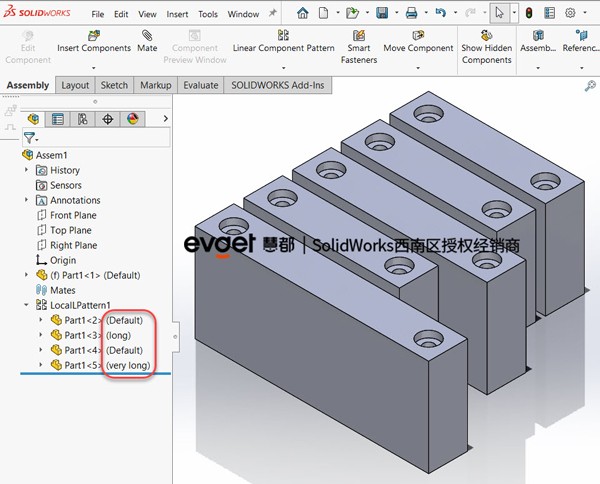600x484 pixels.
Task: Switch to the Sketch tab
Action: (114, 85)
